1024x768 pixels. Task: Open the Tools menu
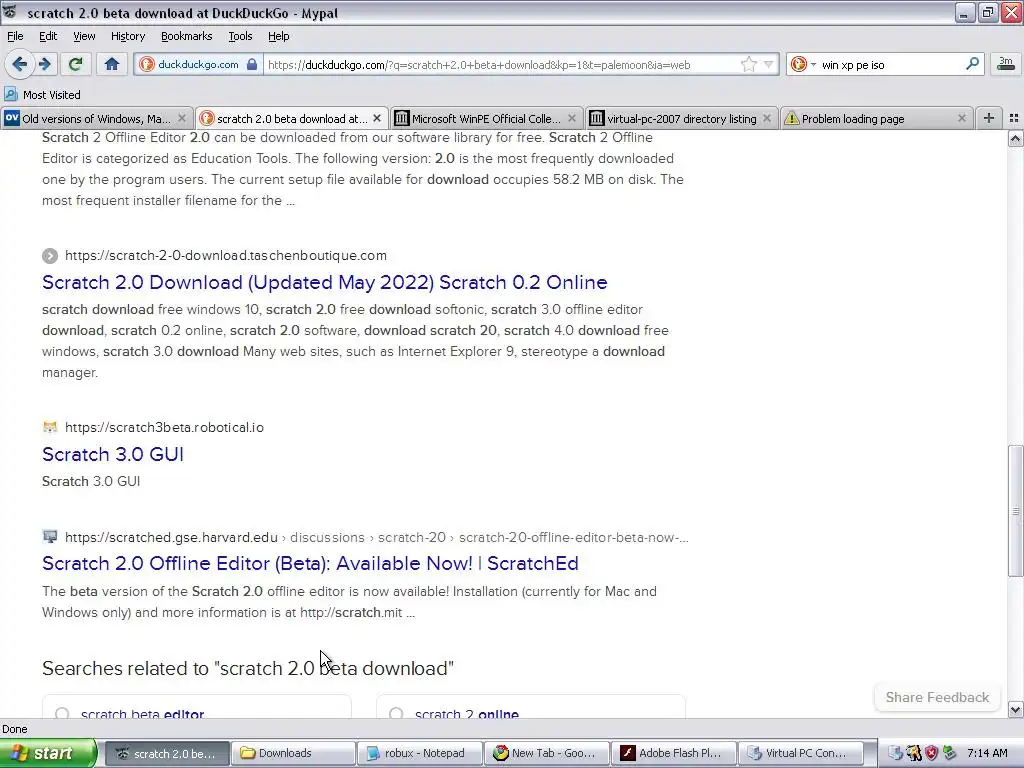click(240, 36)
